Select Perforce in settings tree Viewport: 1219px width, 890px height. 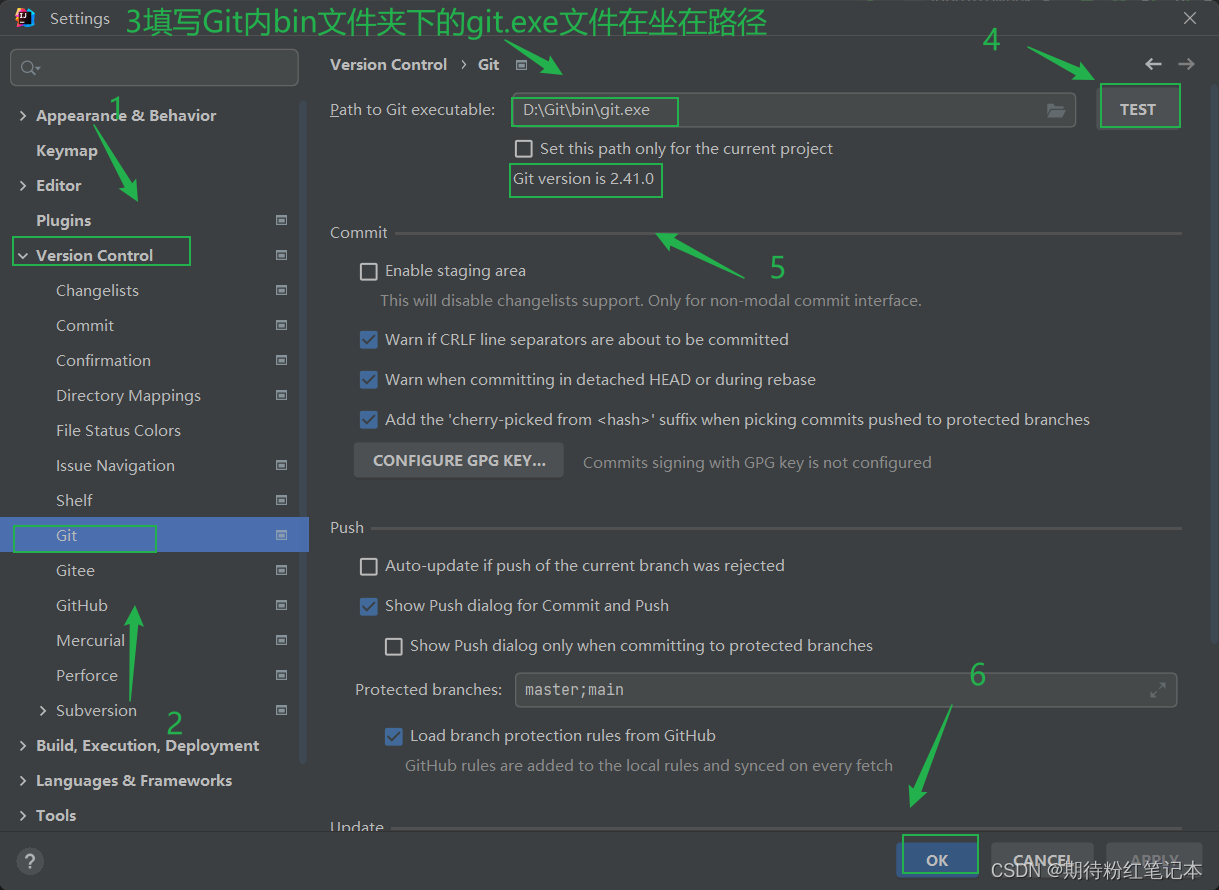point(87,676)
